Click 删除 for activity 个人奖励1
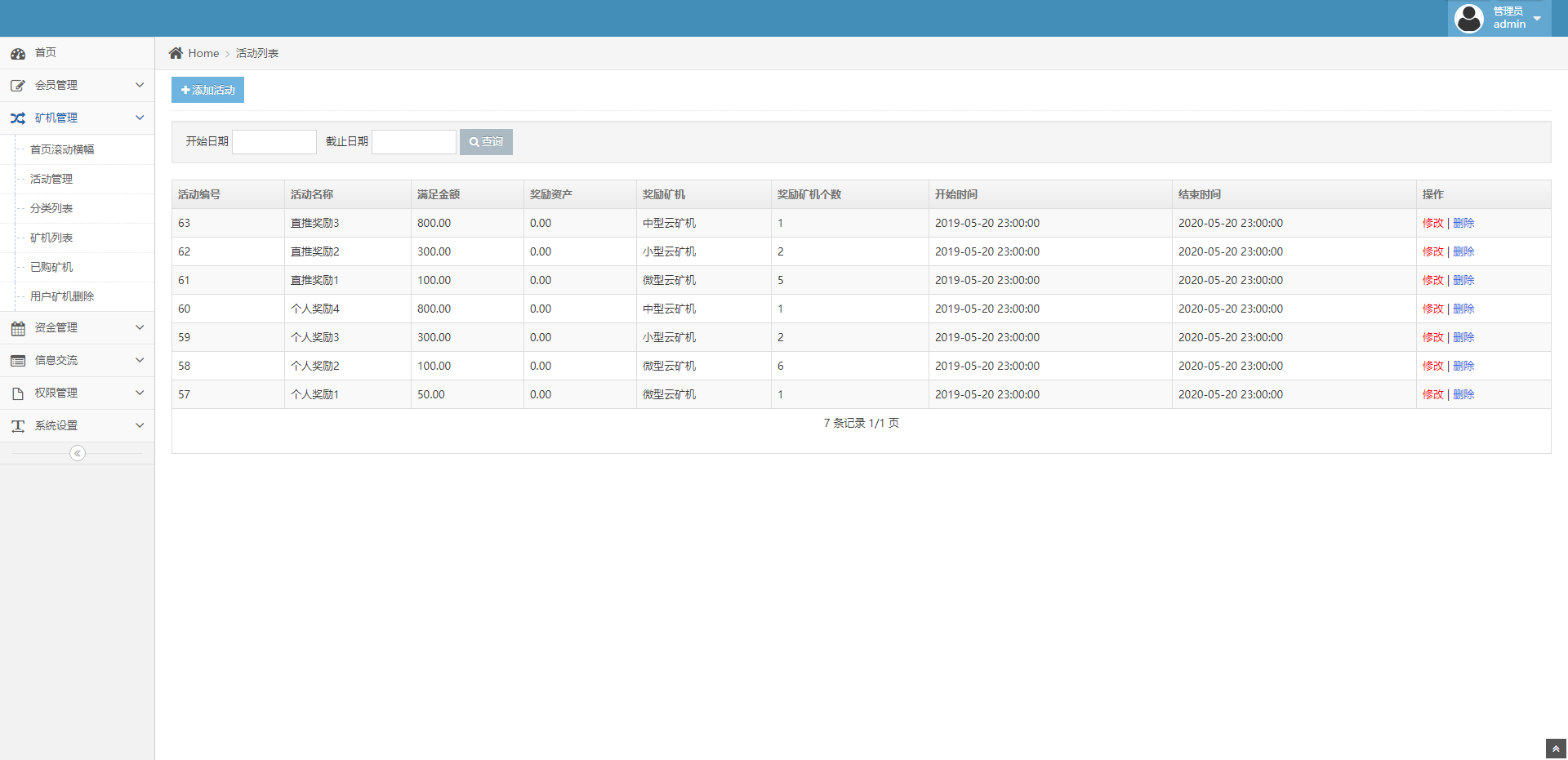The image size is (1568, 760). coord(1463,394)
